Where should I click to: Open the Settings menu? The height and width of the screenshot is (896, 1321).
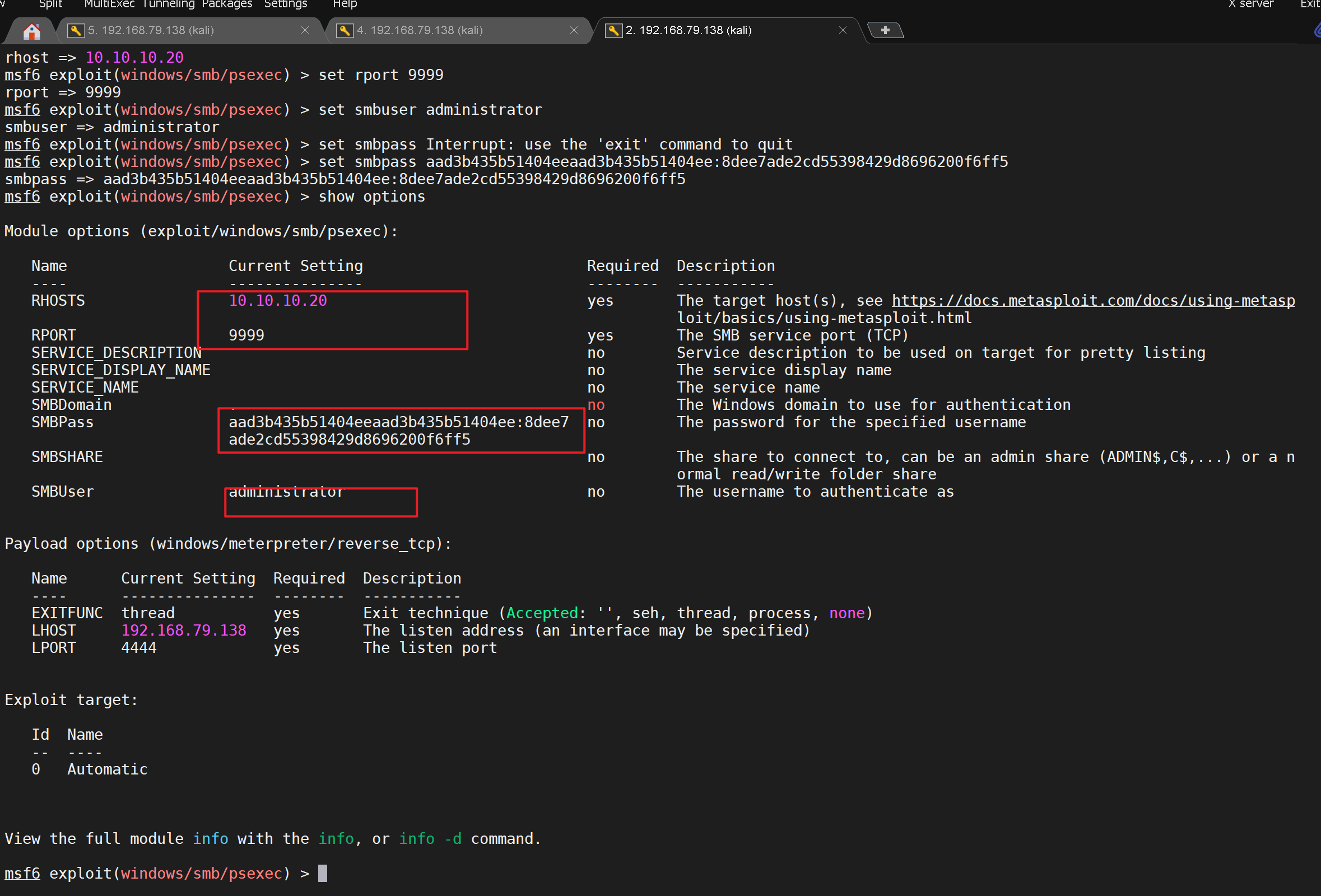[x=285, y=4]
